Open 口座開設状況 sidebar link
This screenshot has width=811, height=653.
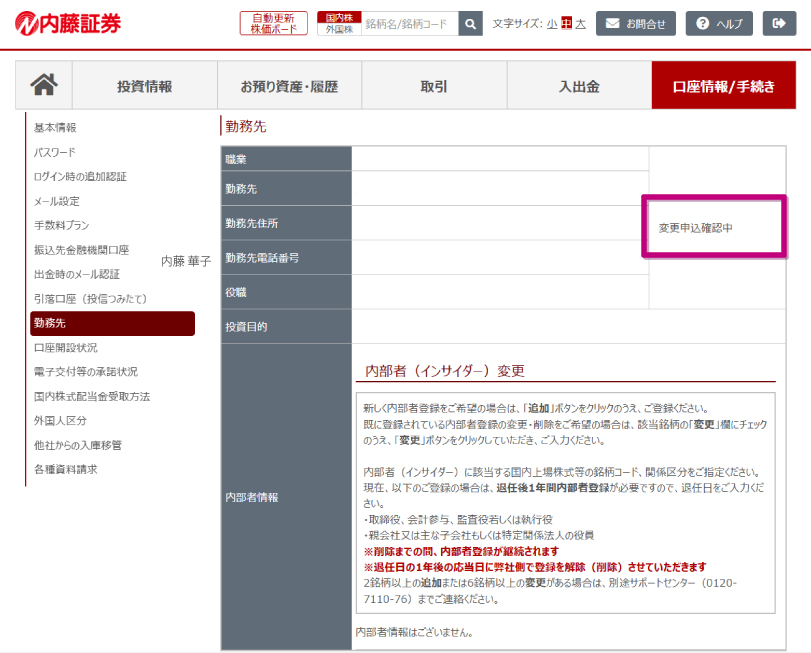point(65,347)
